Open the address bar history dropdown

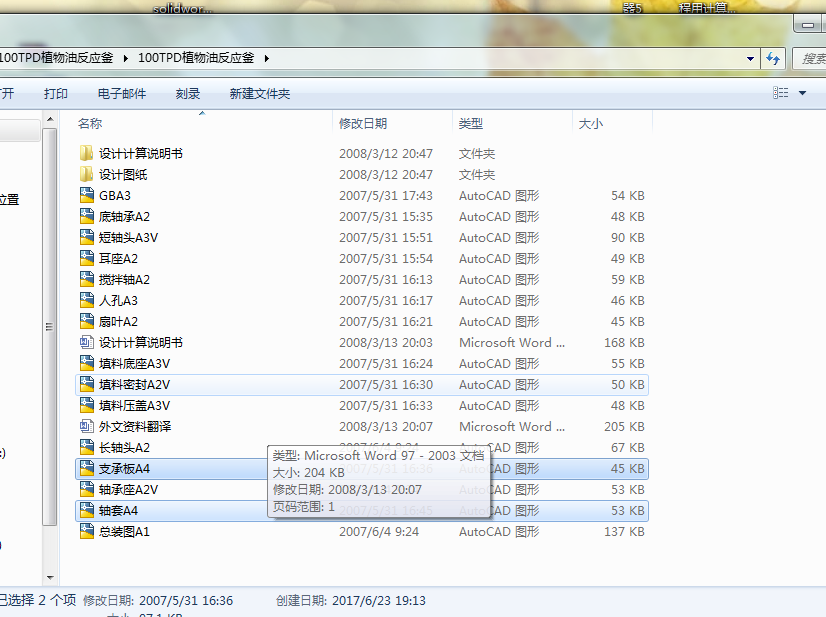pyautogui.click(x=751, y=58)
